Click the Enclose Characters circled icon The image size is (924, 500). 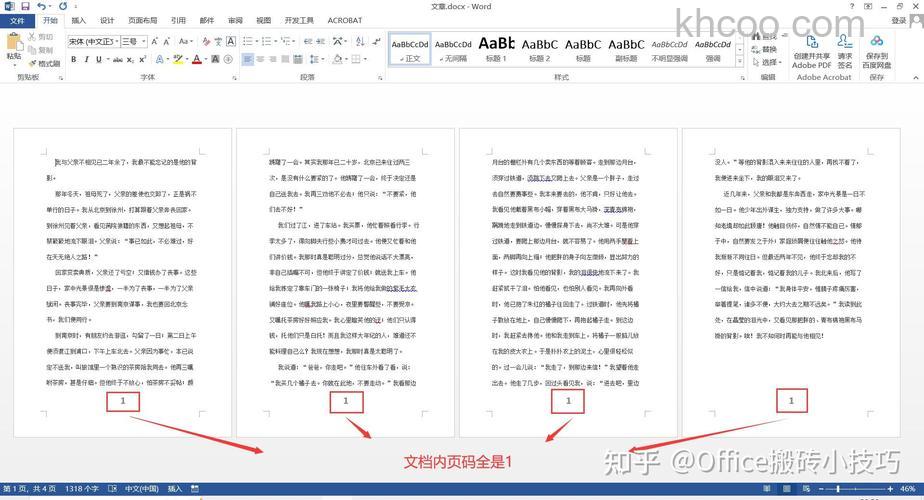point(228,60)
